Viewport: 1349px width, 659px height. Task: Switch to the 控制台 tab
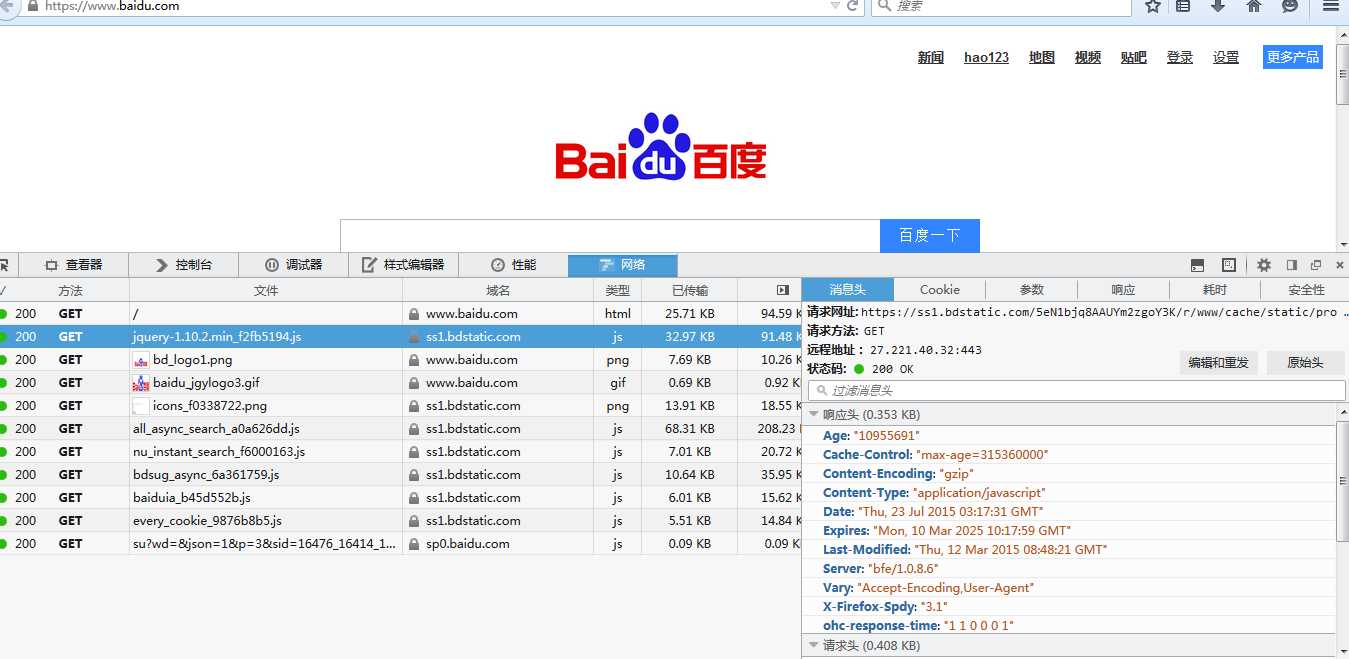coord(183,265)
